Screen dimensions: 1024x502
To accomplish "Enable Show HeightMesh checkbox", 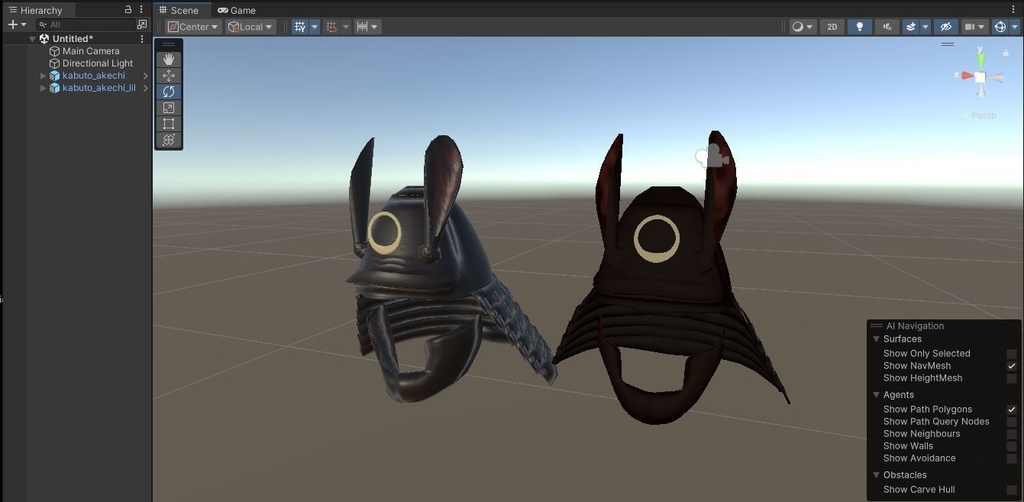I will pyautogui.click(x=1012, y=379).
